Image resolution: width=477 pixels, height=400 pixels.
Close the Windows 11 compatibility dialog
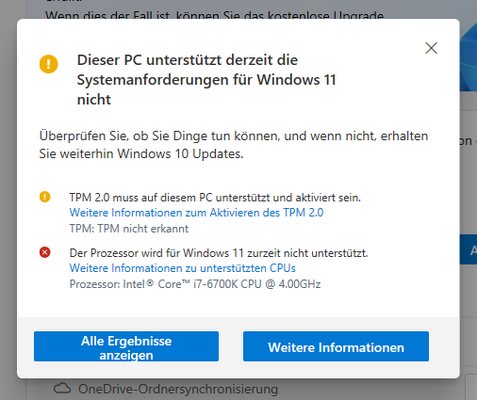431,48
